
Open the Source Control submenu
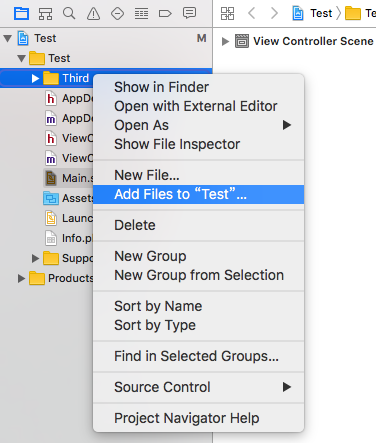[199, 387]
